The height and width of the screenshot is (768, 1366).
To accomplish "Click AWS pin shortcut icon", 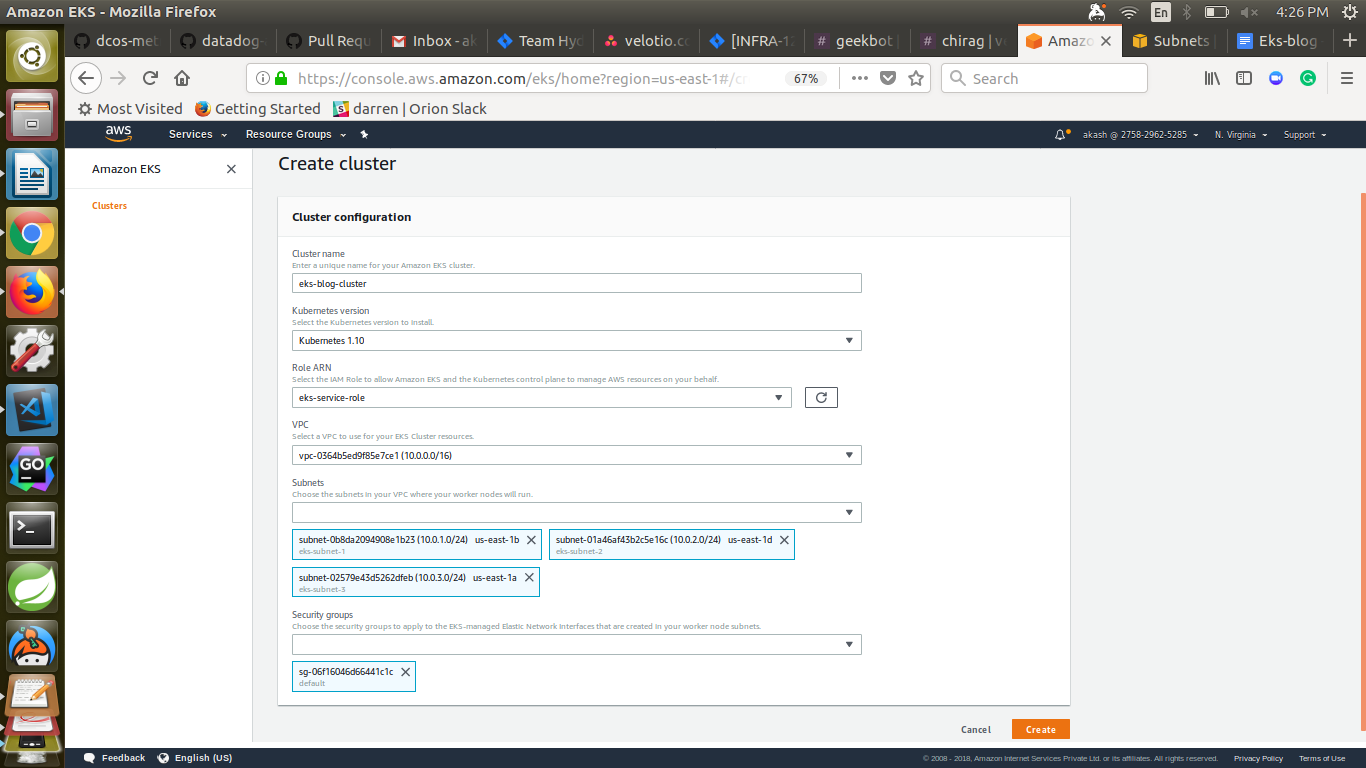I will pos(364,134).
